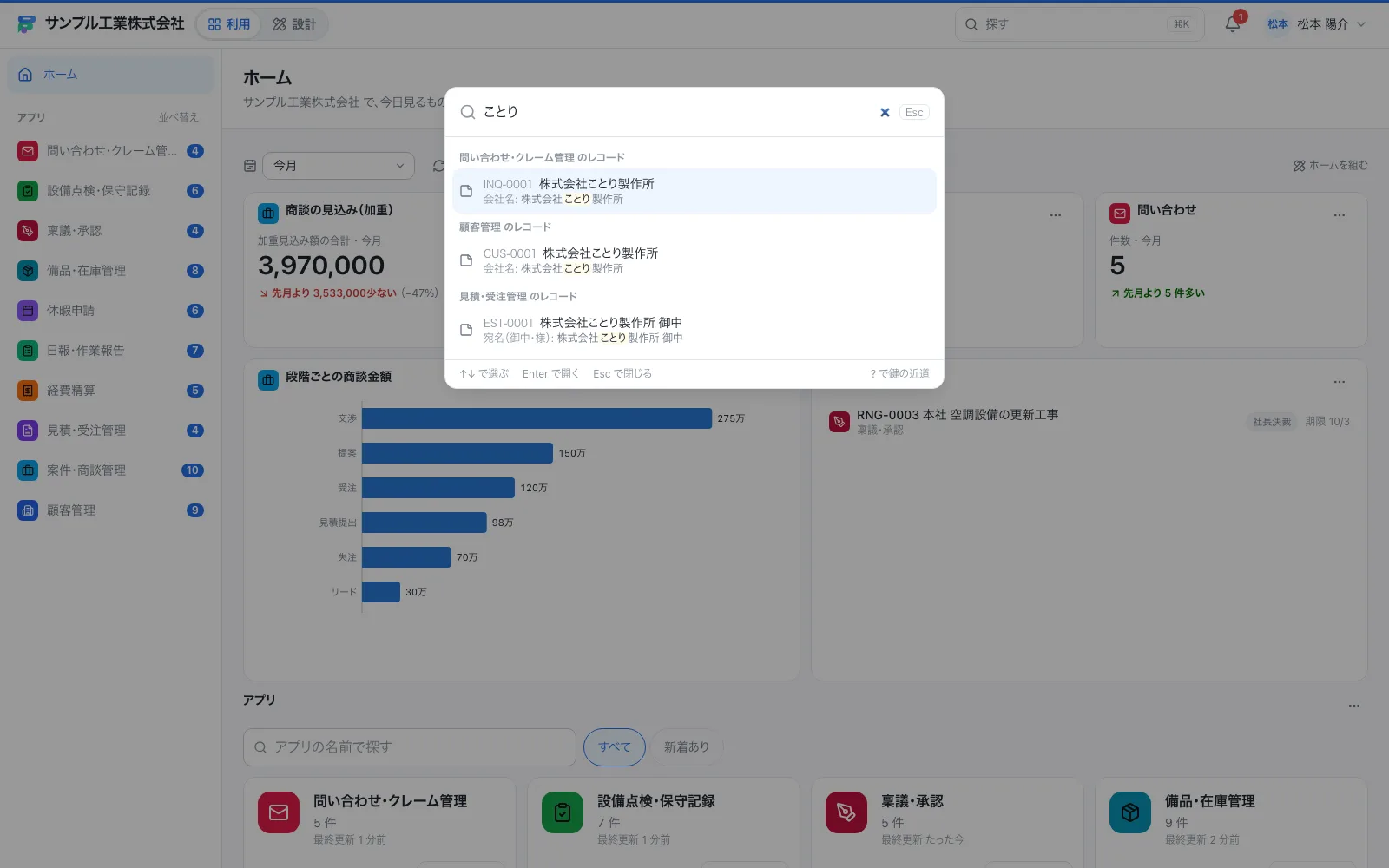Open the アプリ section more-options menu
Image resolution: width=1389 pixels, height=868 pixels.
pyautogui.click(x=1354, y=706)
